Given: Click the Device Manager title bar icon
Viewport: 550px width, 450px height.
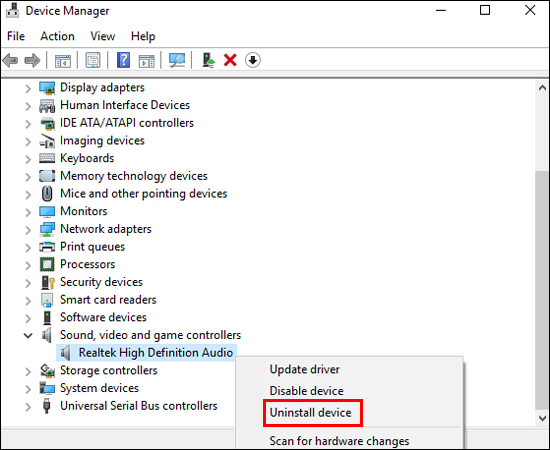Looking at the screenshot, I should [x=12, y=10].
